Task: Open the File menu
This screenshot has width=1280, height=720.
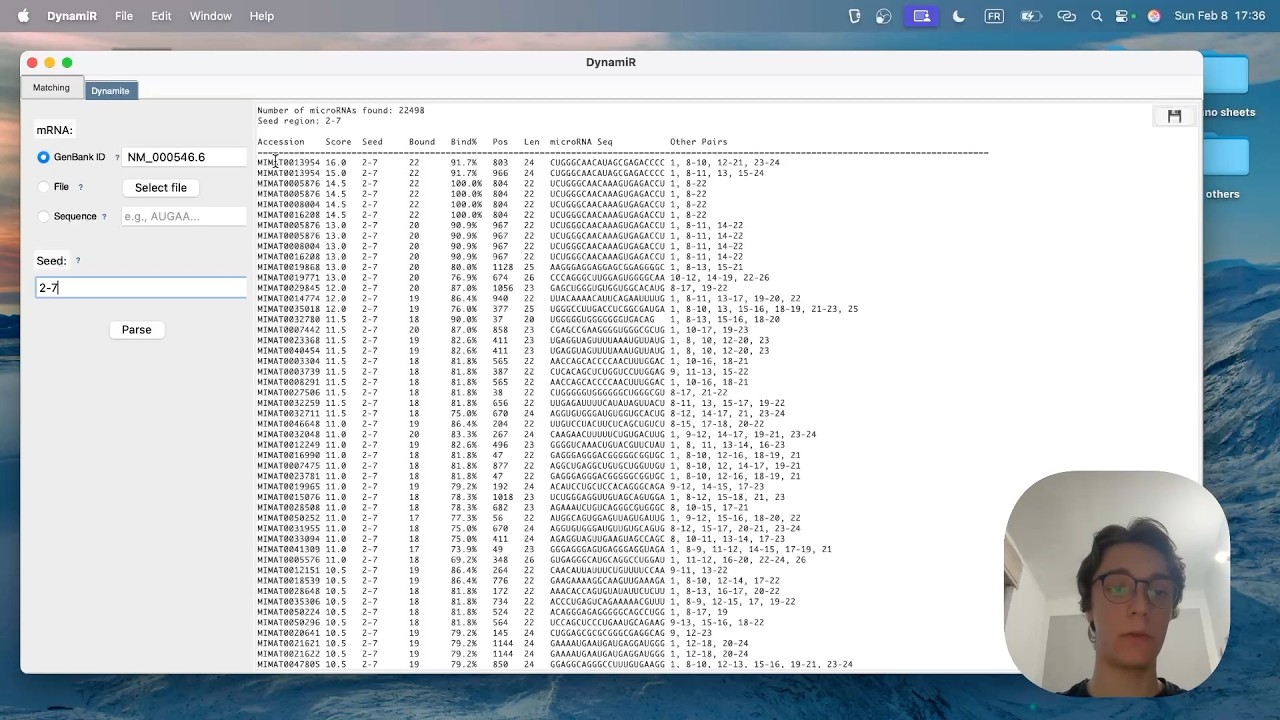Action: pyautogui.click(x=124, y=16)
